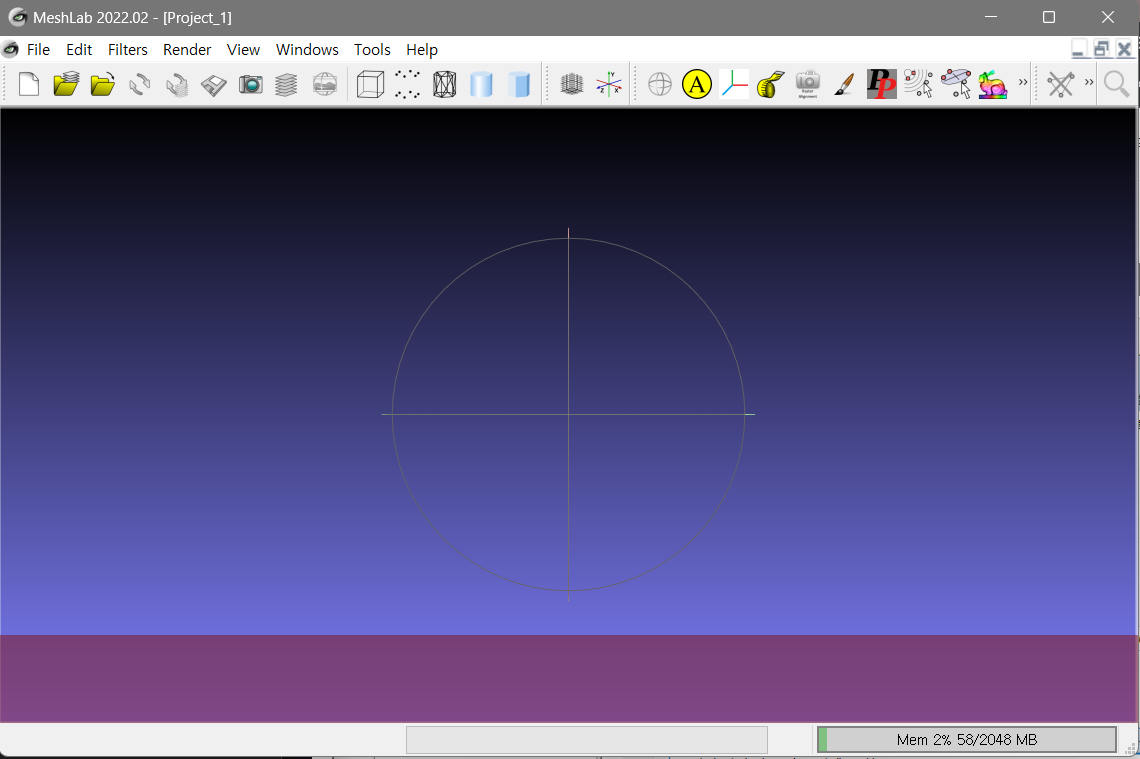The width and height of the screenshot is (1140, 759).
Task: Click the Reload all layers icon
Action: (x=177, y=85)
